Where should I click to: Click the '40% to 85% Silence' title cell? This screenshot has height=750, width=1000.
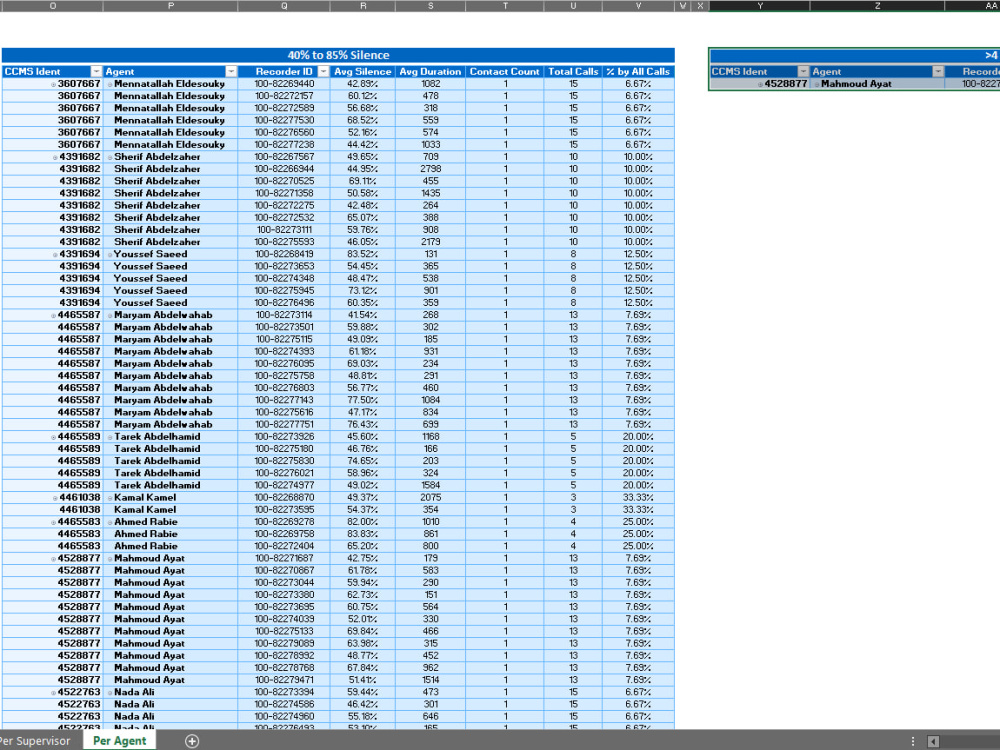338,55
